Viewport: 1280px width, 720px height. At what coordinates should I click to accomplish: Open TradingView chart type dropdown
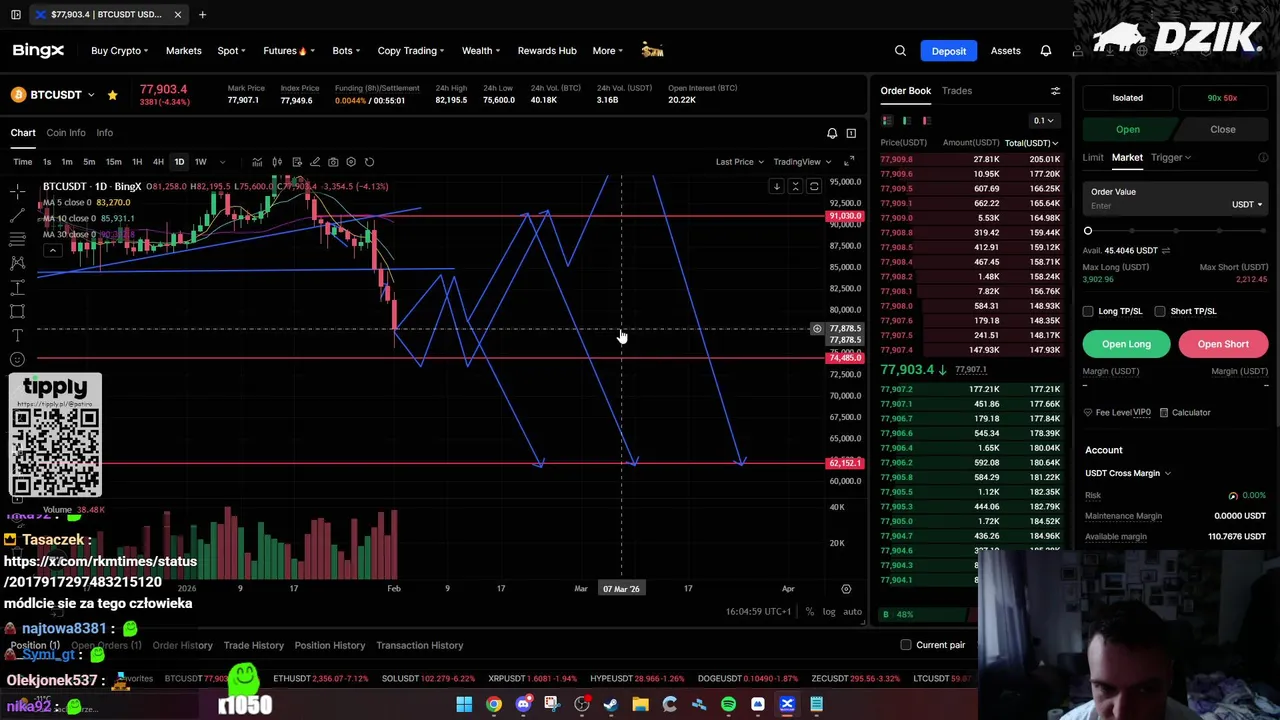point(803,162)
